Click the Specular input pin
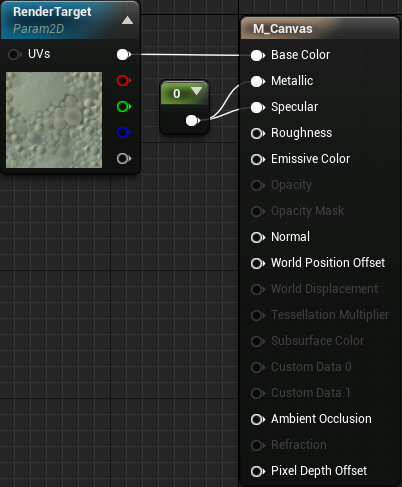402x487 pixels. 258,107
